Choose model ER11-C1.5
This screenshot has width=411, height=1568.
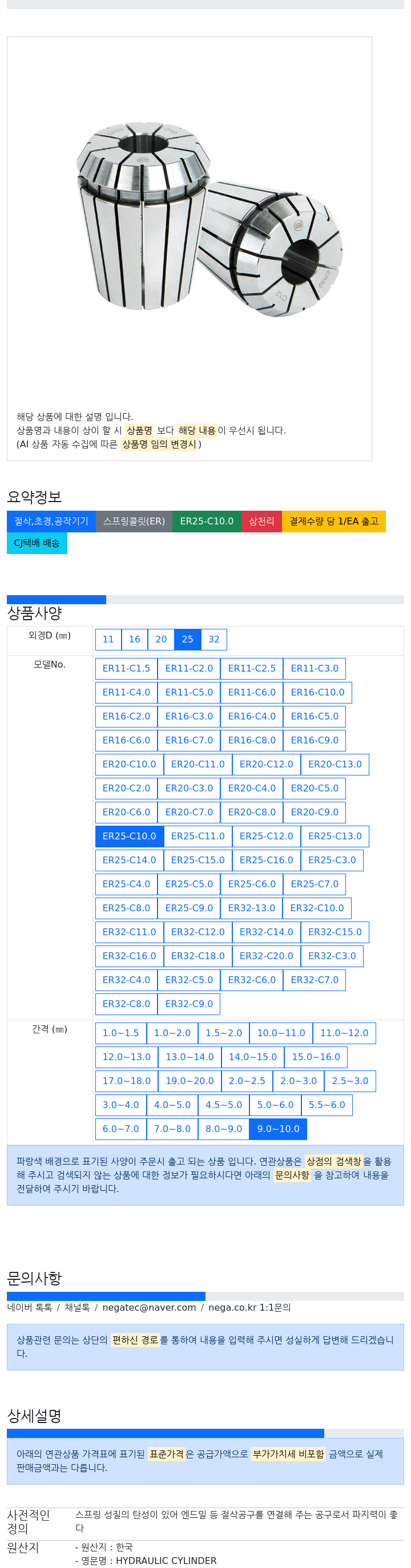tap(126, 668)
